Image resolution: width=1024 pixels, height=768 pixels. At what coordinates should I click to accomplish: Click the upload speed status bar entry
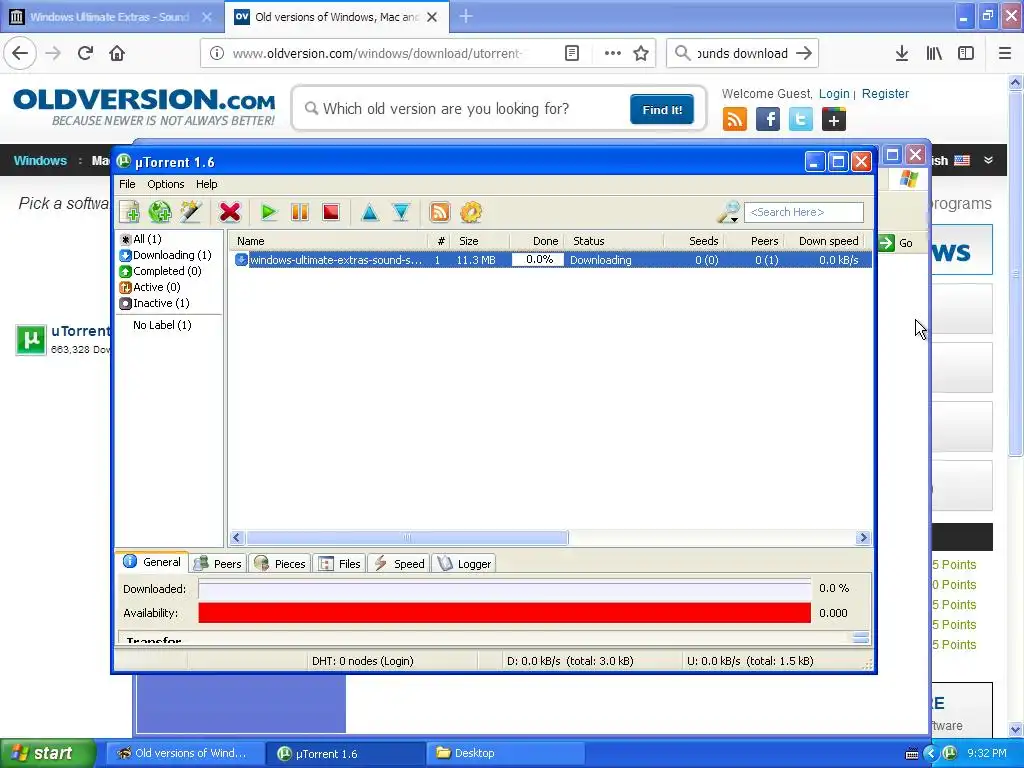click(750, 661)
